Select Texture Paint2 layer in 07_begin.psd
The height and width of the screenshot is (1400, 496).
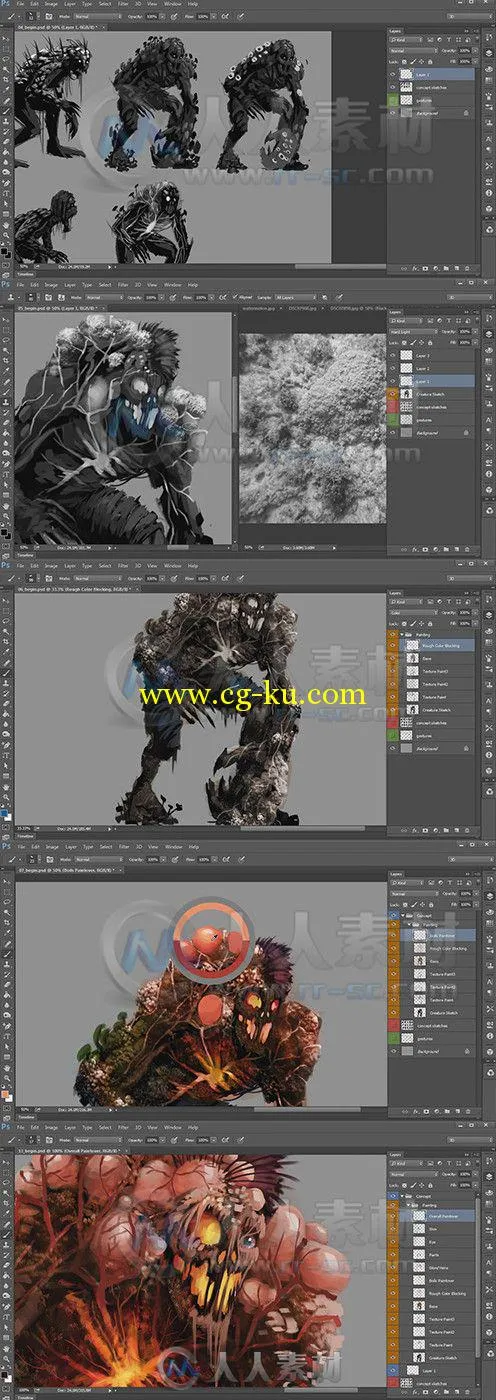tap(438, 985)
